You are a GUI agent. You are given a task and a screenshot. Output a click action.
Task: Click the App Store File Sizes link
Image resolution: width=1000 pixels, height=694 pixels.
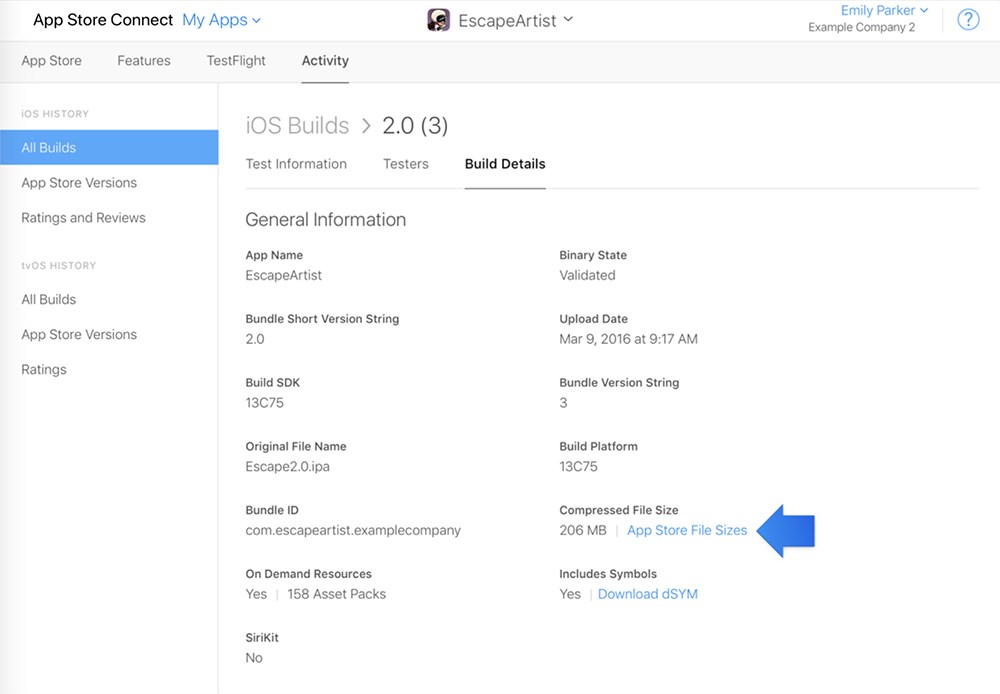(687, 531)
